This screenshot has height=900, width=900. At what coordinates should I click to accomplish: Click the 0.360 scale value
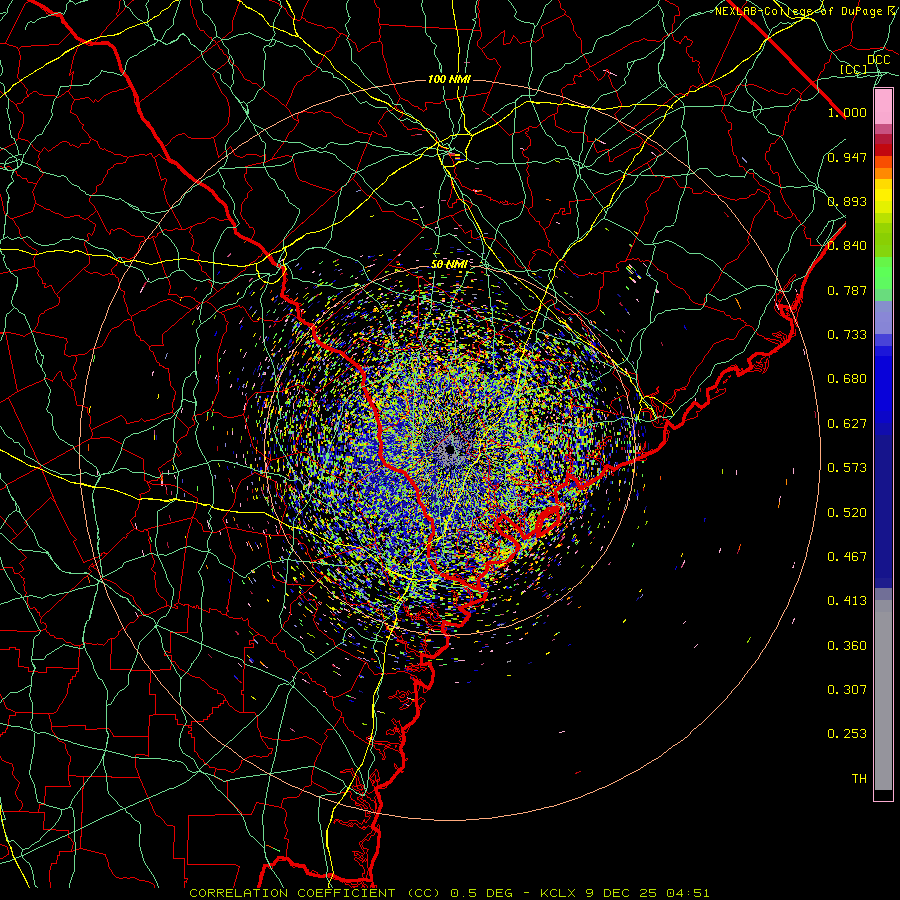(x=847, y=646)
